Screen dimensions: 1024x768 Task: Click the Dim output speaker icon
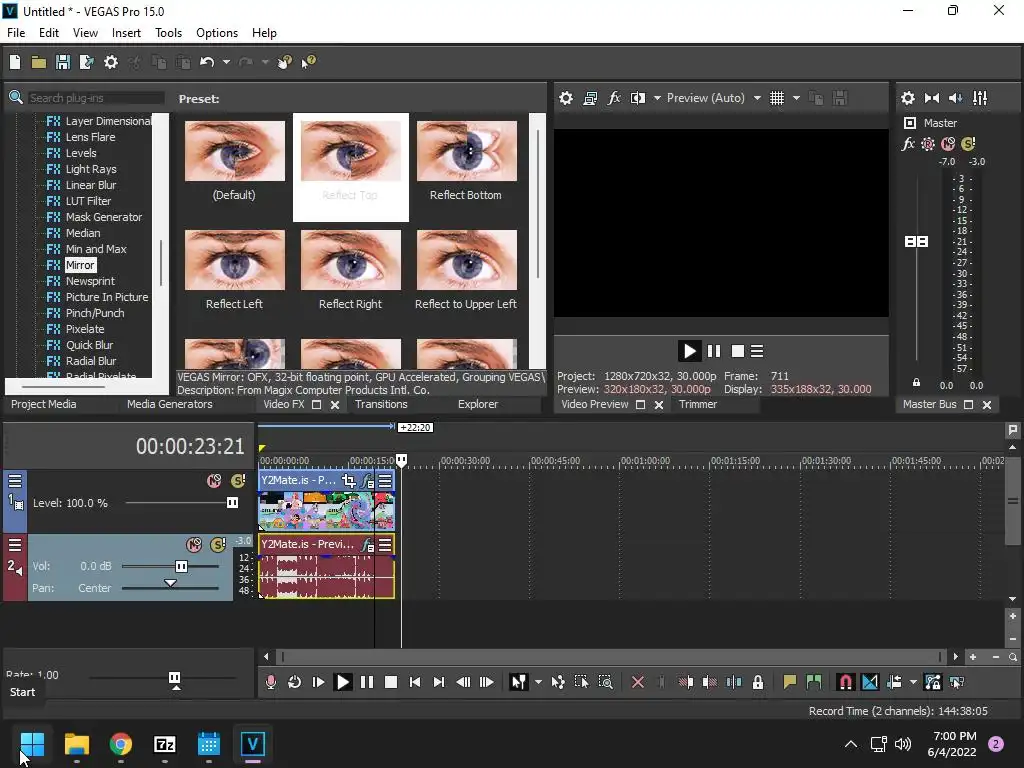tap(955, 98)
